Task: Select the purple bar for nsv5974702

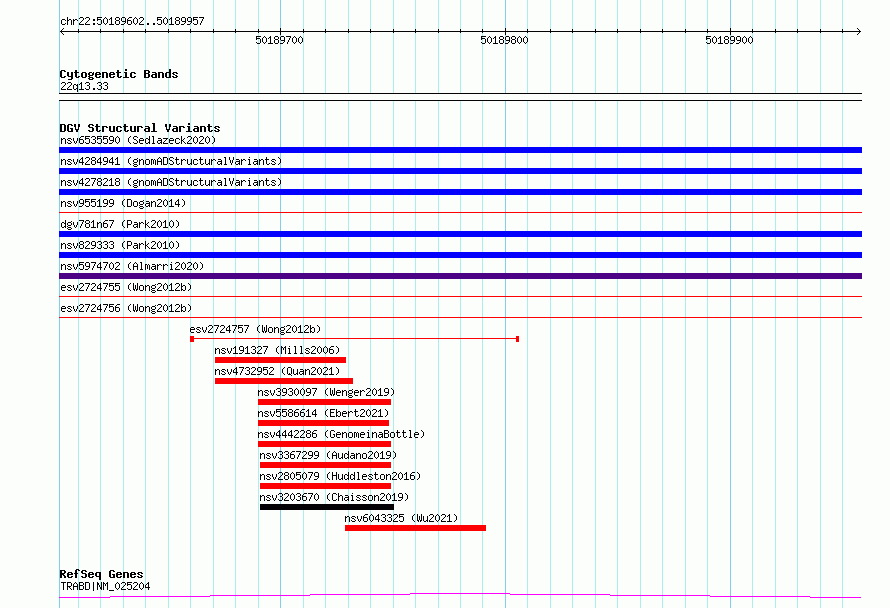Action: click(x=460, y=276)
